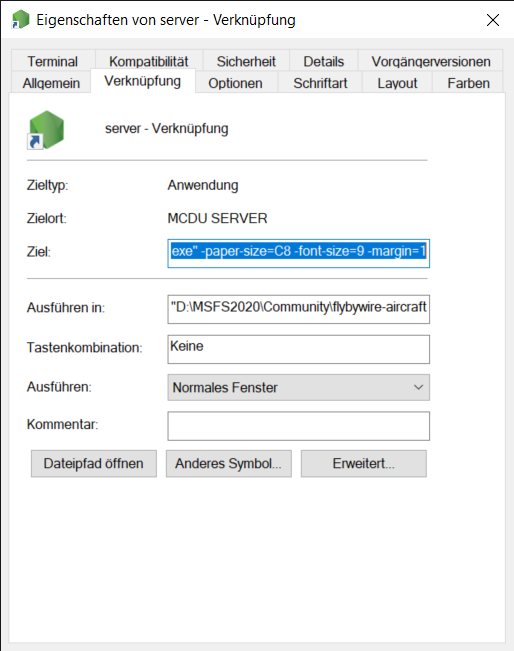Switch to the Allgemein tab
Screen dimensions: 514x651
tap(51, 83)
